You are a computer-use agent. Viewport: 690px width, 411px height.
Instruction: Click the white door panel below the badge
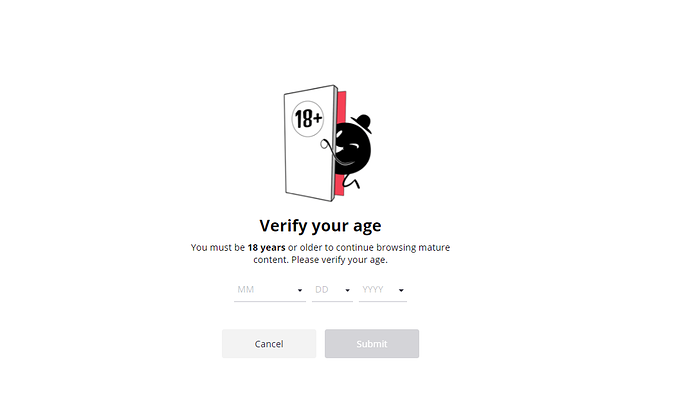click(306, 165)
